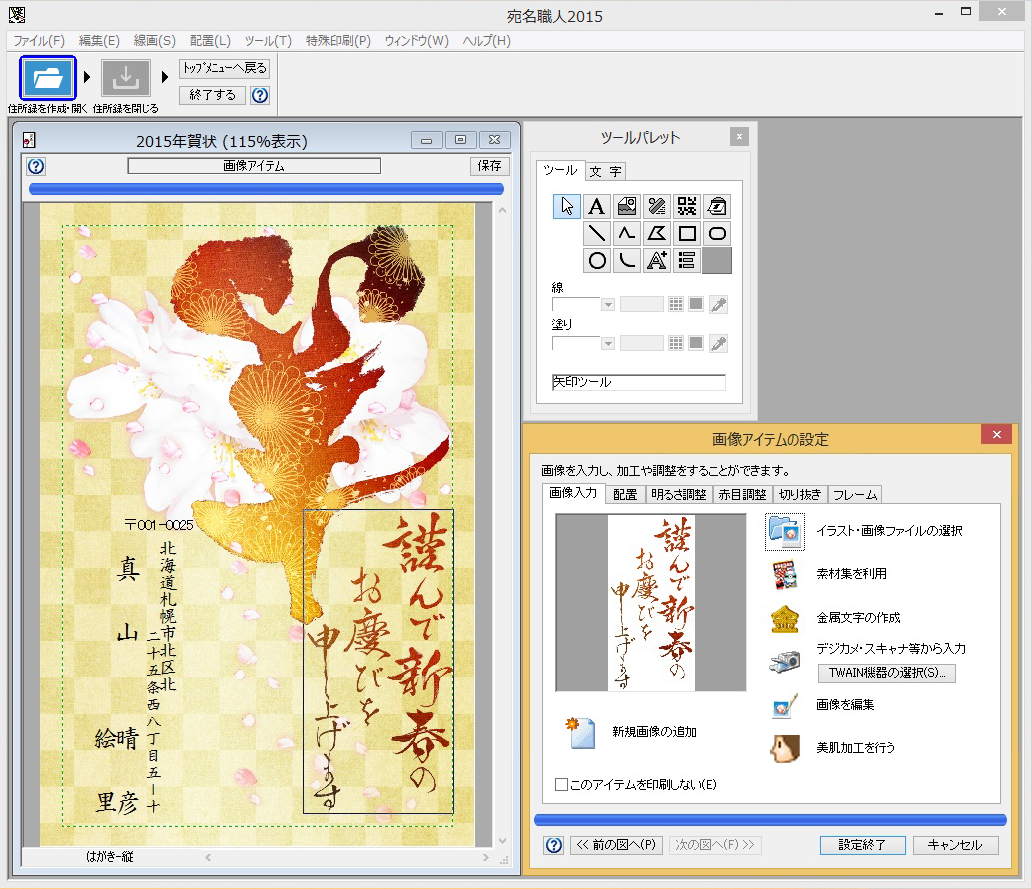Click the 金属文字の作成 gold icon
This screenshot has height=889, width=1032.
pos(785,620)
